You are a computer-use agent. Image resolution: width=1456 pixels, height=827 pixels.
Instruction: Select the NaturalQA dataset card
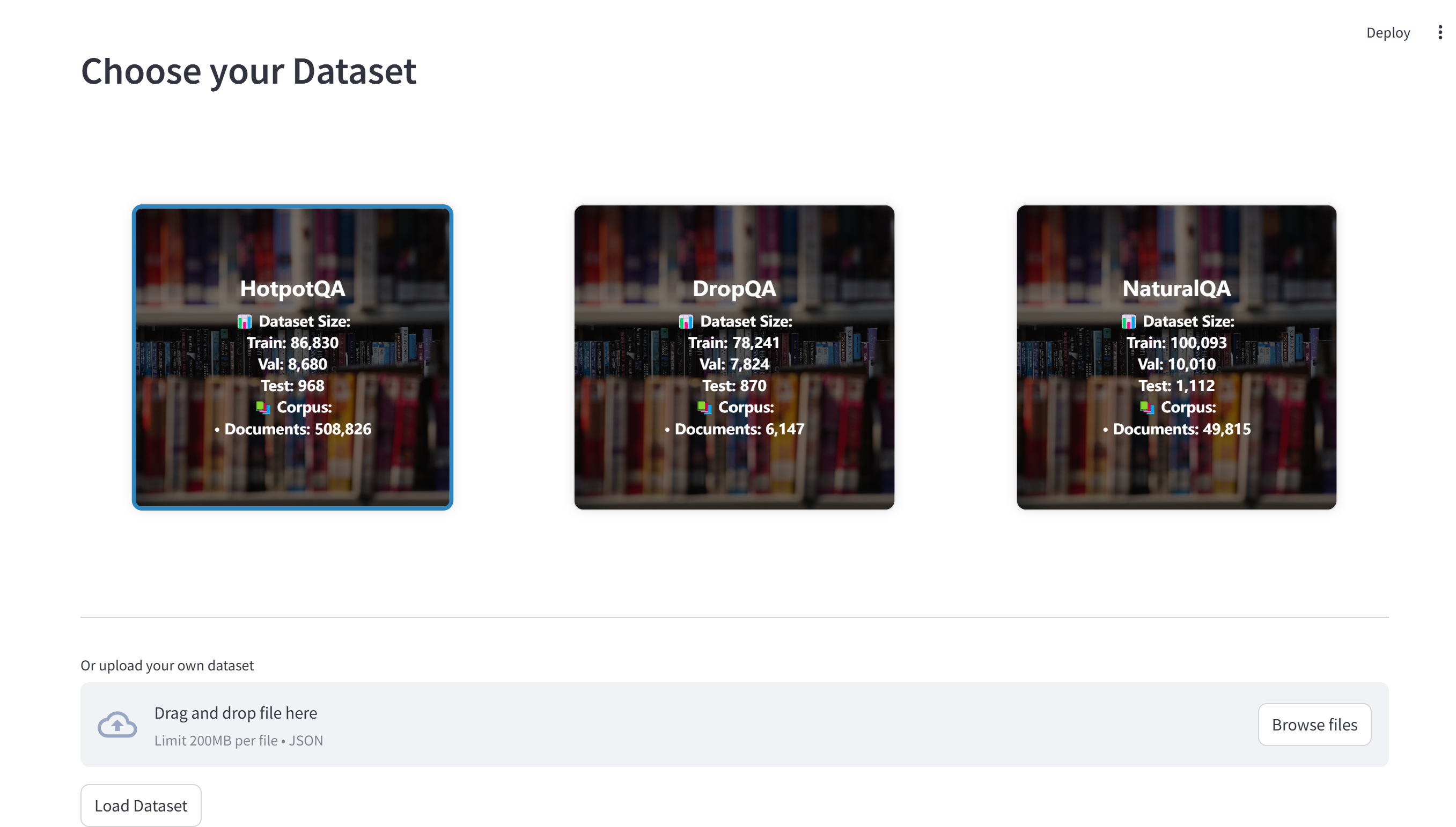click(x=1177, y=357)
